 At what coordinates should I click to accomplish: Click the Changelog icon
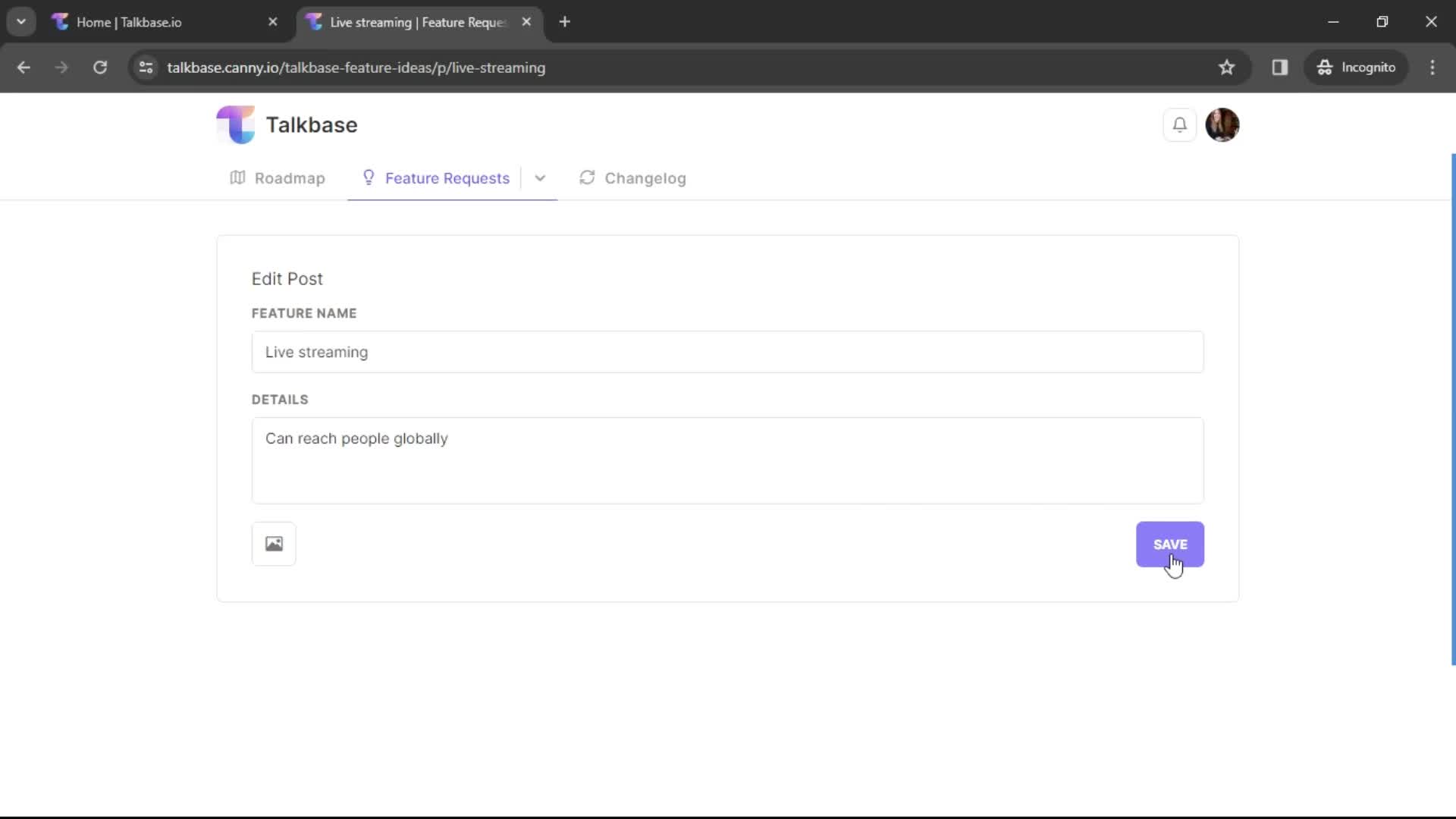pyautogui.click(x=588, y=178)
